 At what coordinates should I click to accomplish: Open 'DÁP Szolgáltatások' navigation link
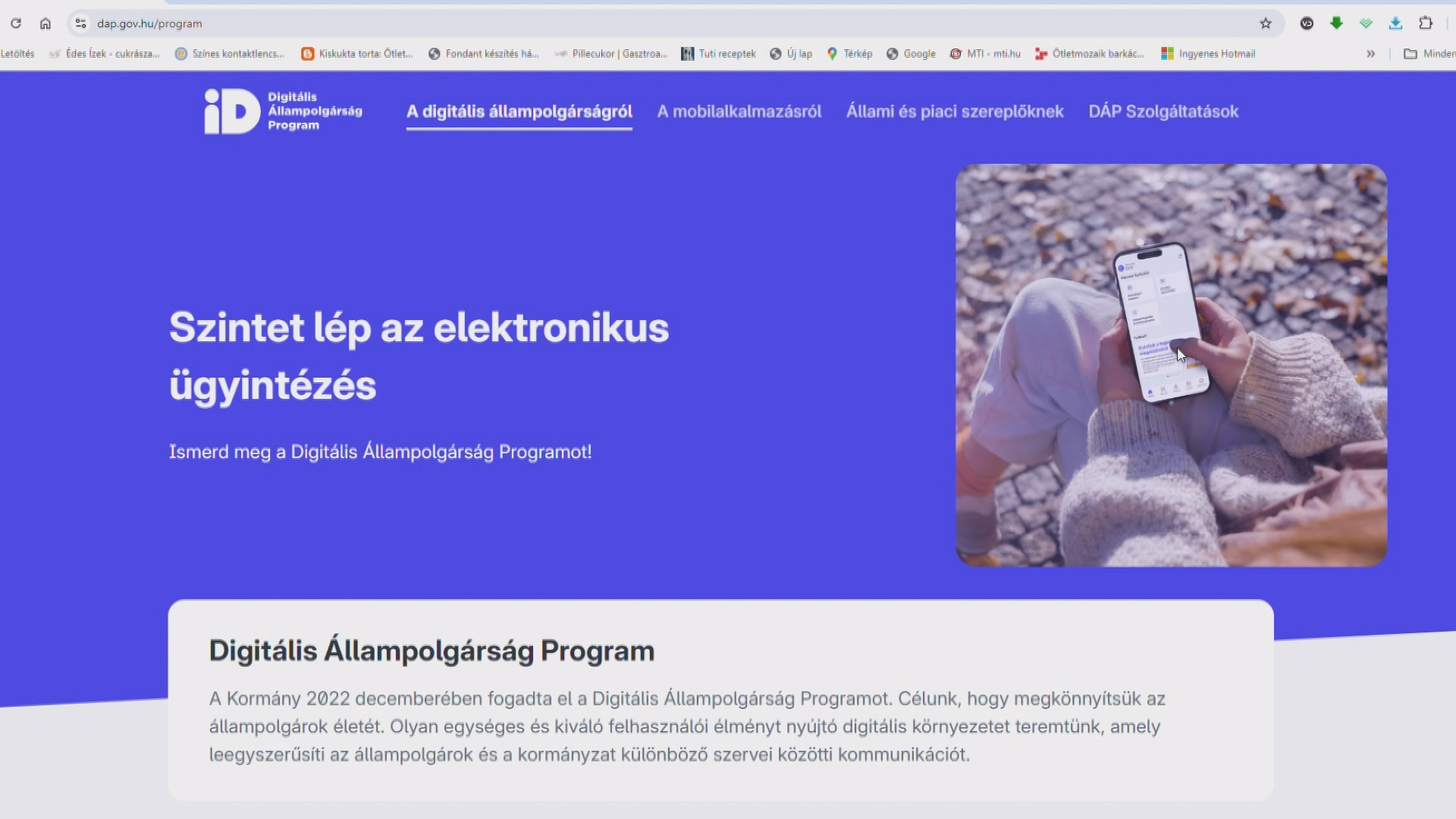[1163, 111]
